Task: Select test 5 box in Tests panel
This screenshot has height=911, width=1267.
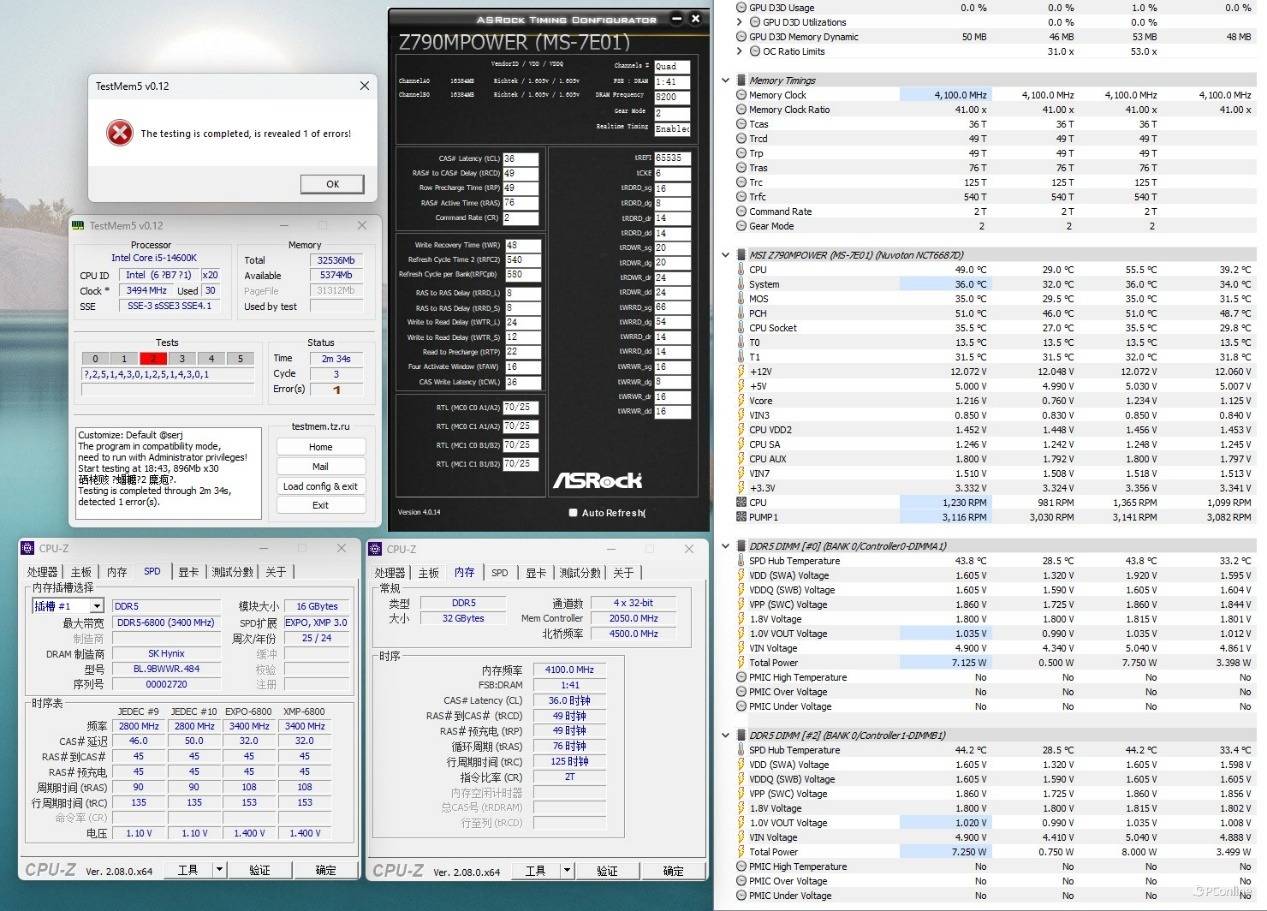Action: tap(240, 358)
